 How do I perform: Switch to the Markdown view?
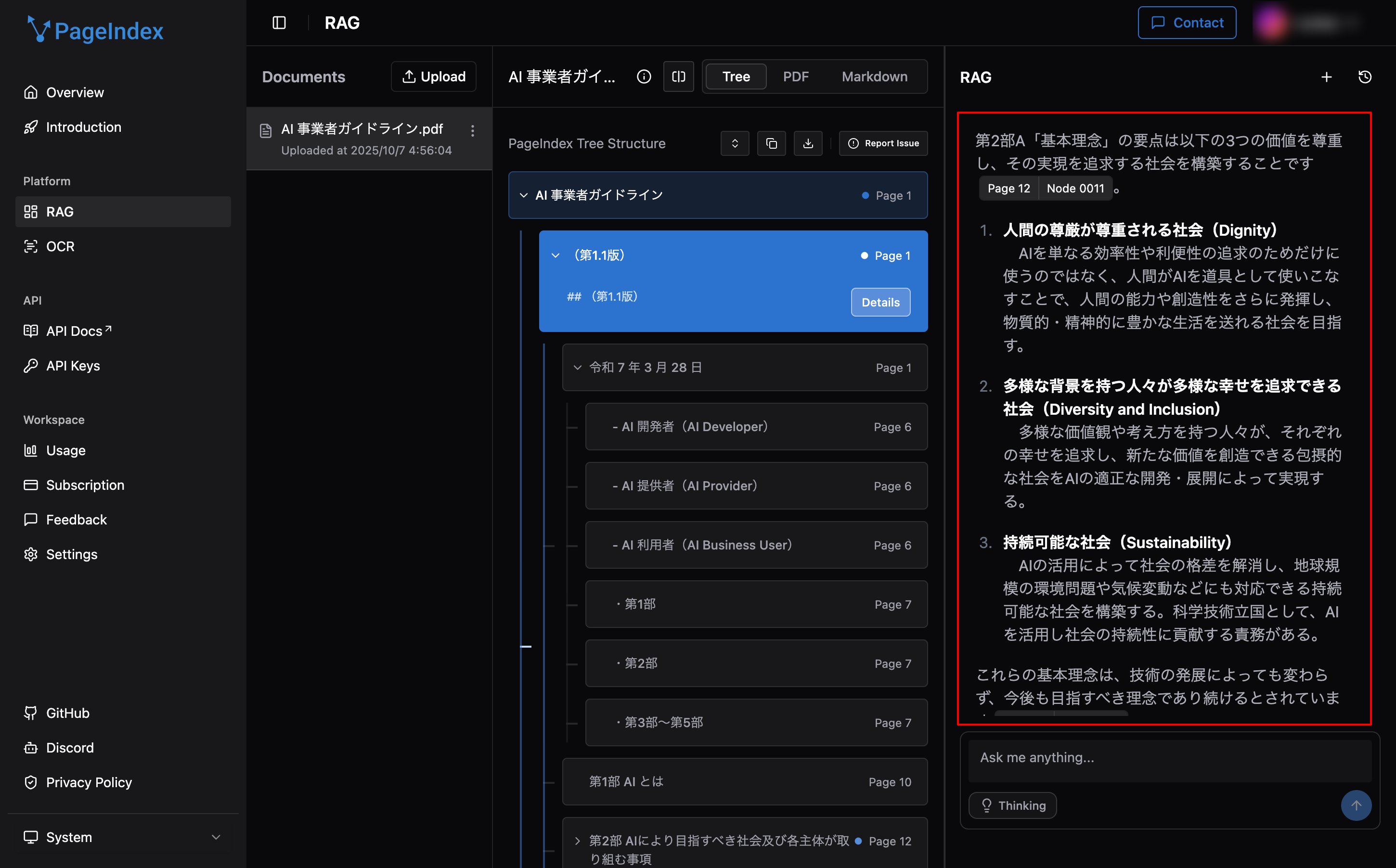pyautogui.click(x=874, y=77)
